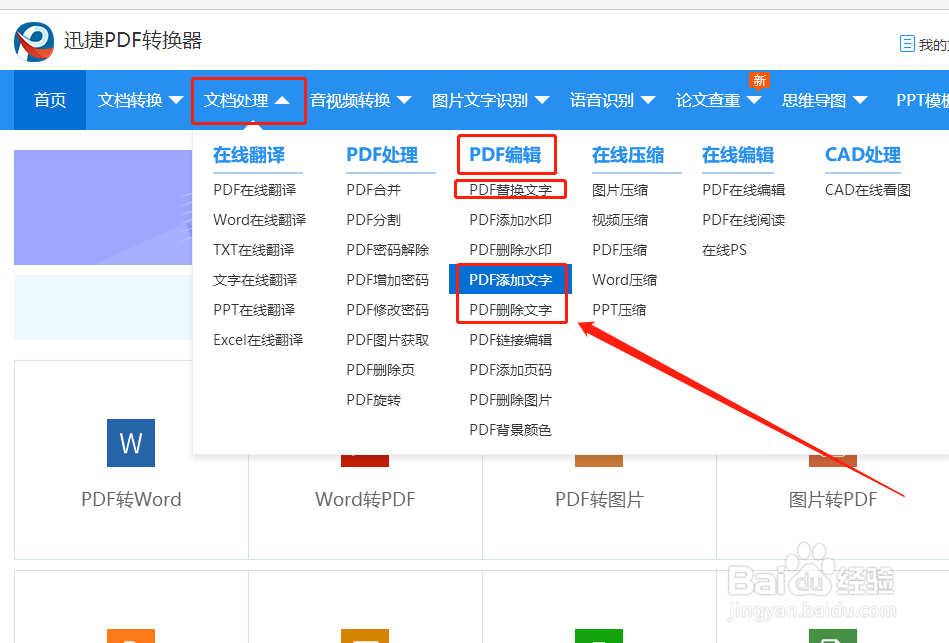Select PDF在线阅读
Viewport: 949px width, 643px height.
(743, 220)
